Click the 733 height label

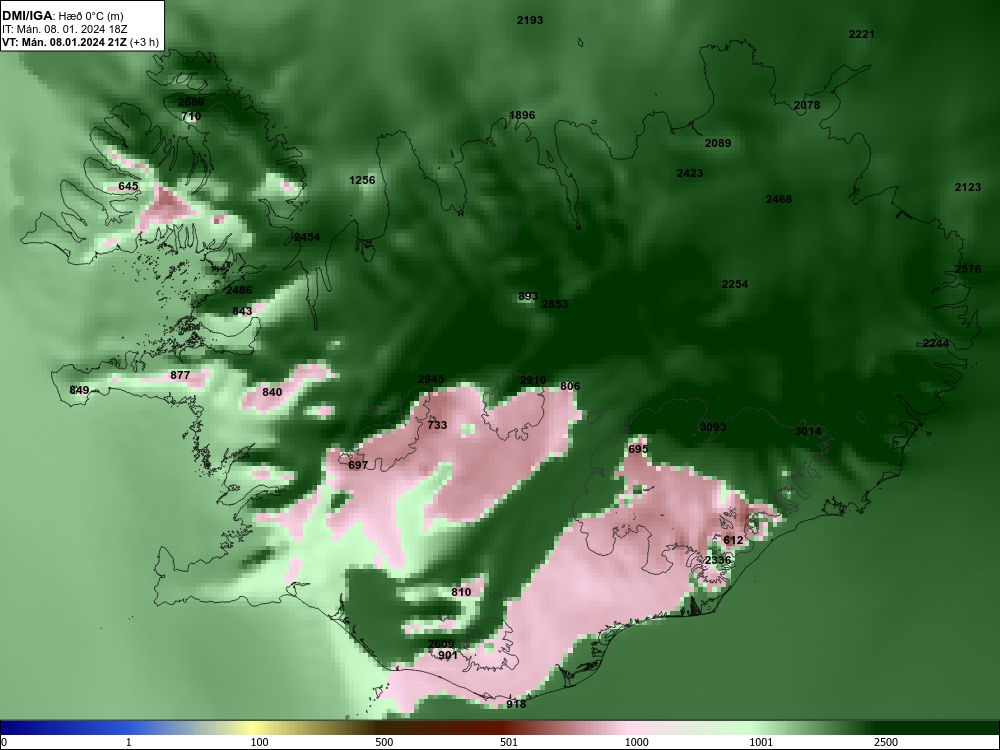tap(437, 425)
